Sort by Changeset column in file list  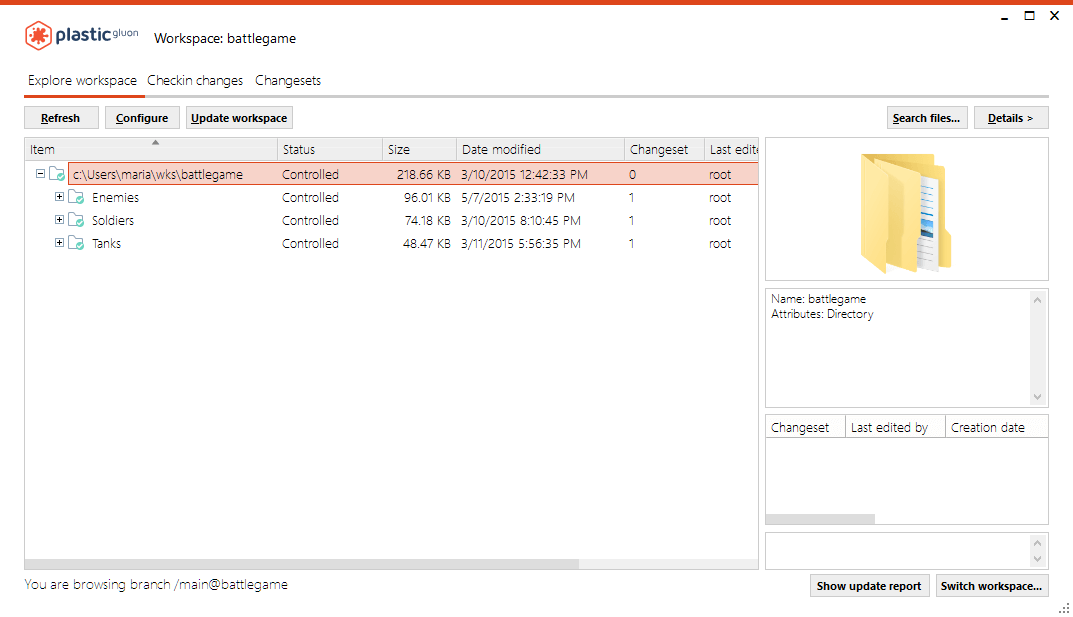pyautogui.click(x=664, y=149)
